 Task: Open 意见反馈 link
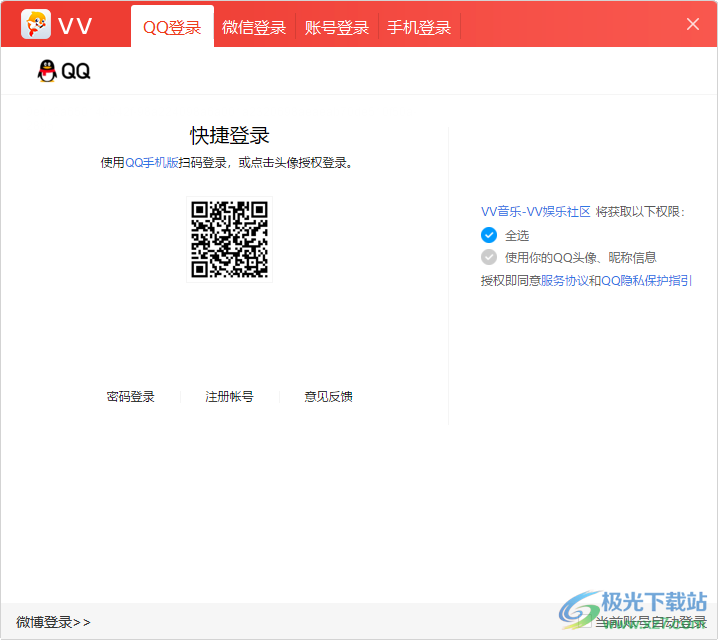(x=328, y=396)
